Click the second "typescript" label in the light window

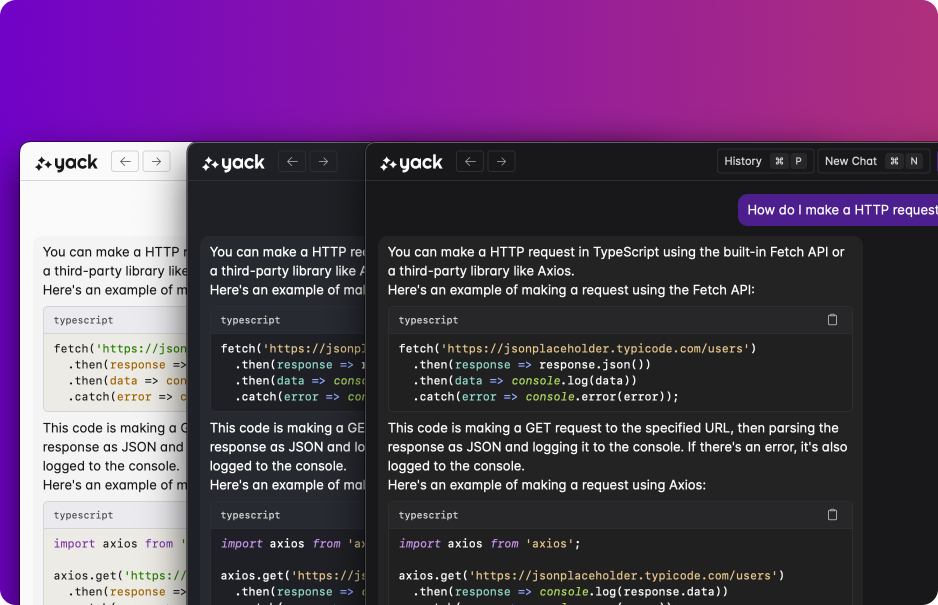(83, 515)
